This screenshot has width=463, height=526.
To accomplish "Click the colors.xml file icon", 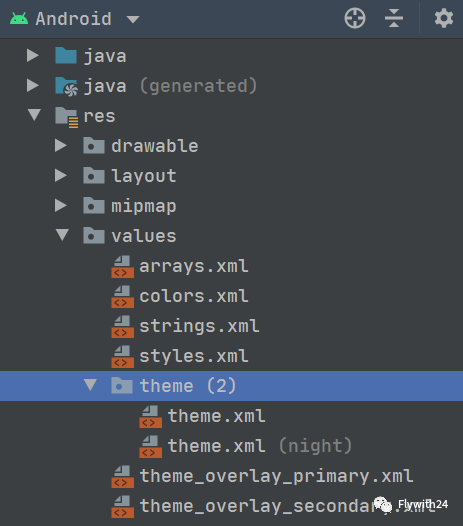I will 122,297.
